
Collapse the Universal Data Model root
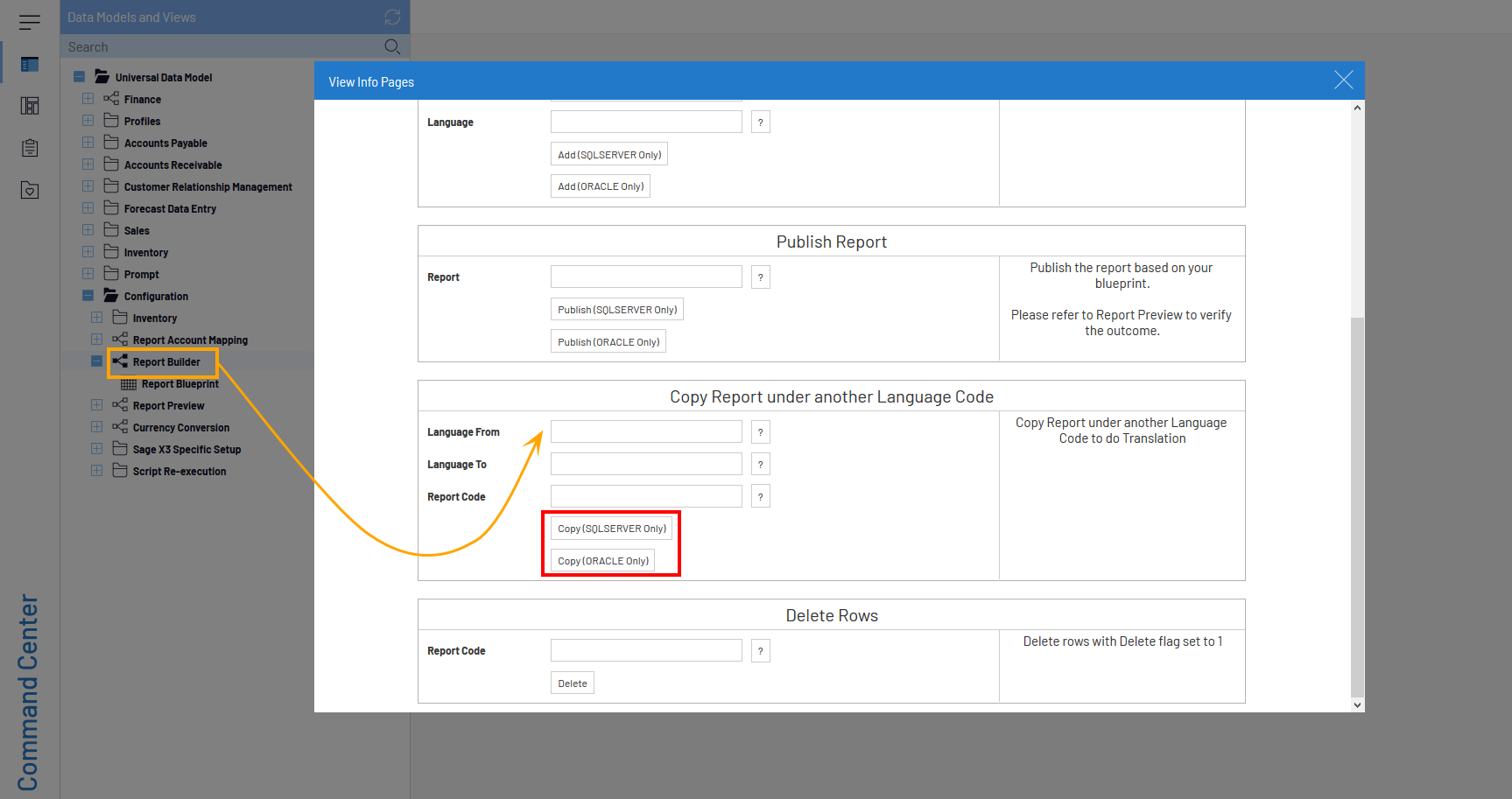coord(79,77)
